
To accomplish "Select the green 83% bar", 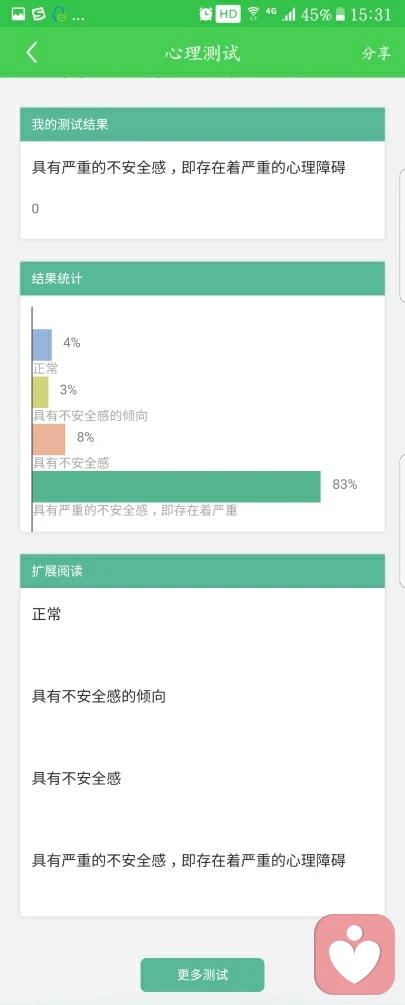I will coord(176,486).
